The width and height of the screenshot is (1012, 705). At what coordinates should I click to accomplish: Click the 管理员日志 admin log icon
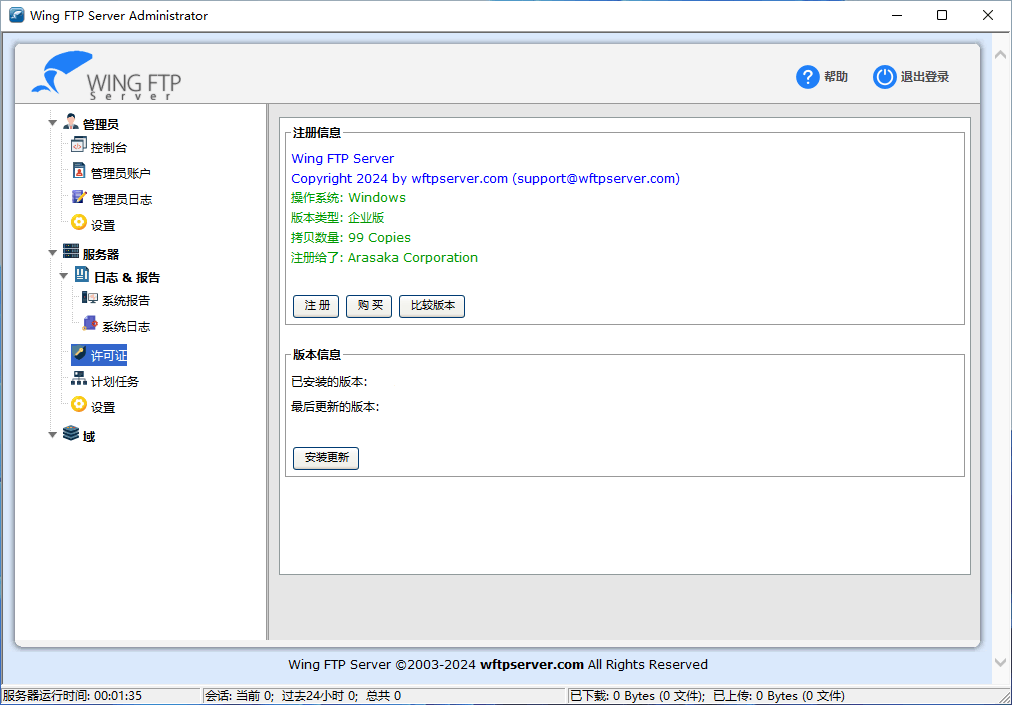pyautogui.click(x=79, y=197)
